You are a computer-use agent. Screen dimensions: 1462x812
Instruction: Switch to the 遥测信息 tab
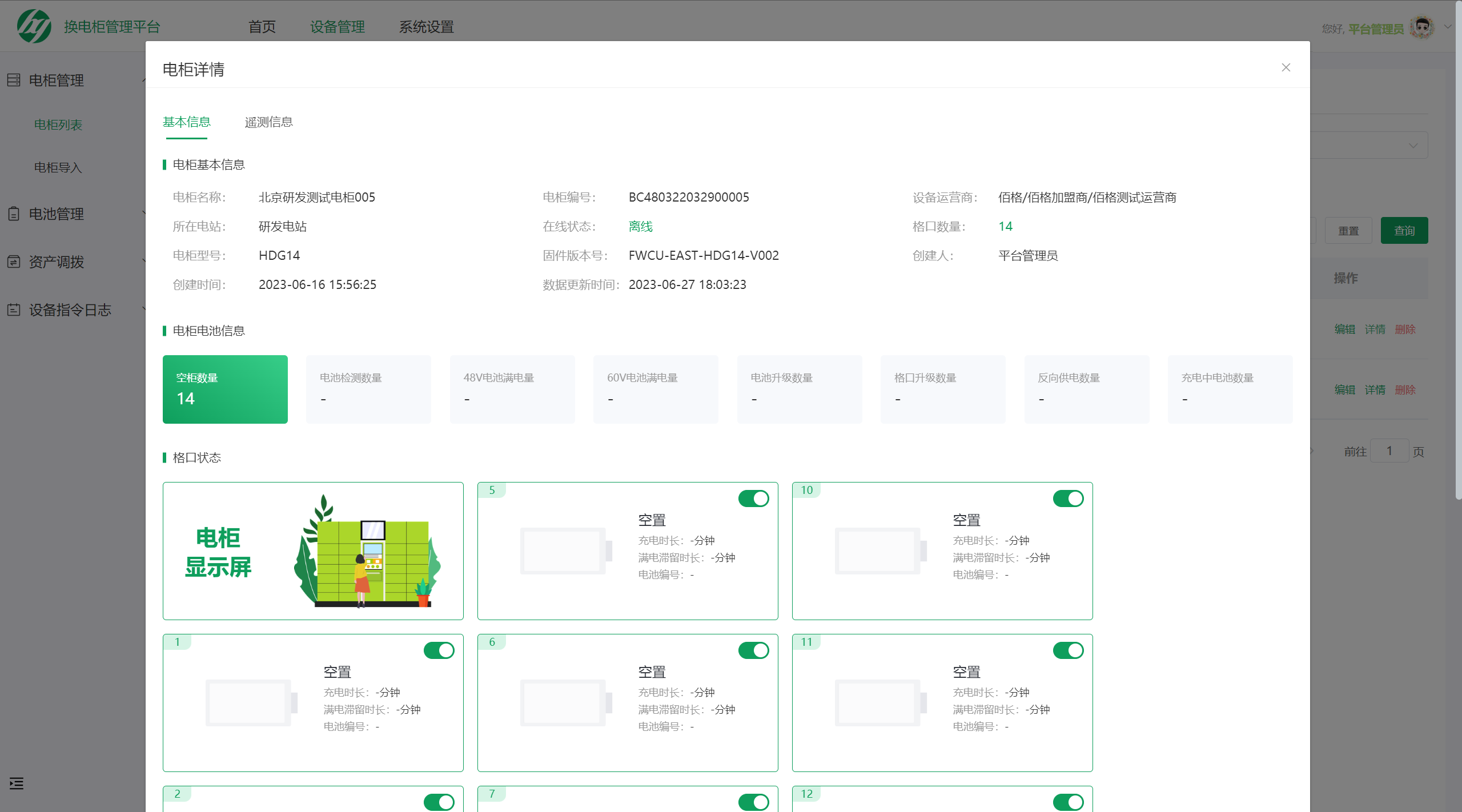click(x=268, y=122)
